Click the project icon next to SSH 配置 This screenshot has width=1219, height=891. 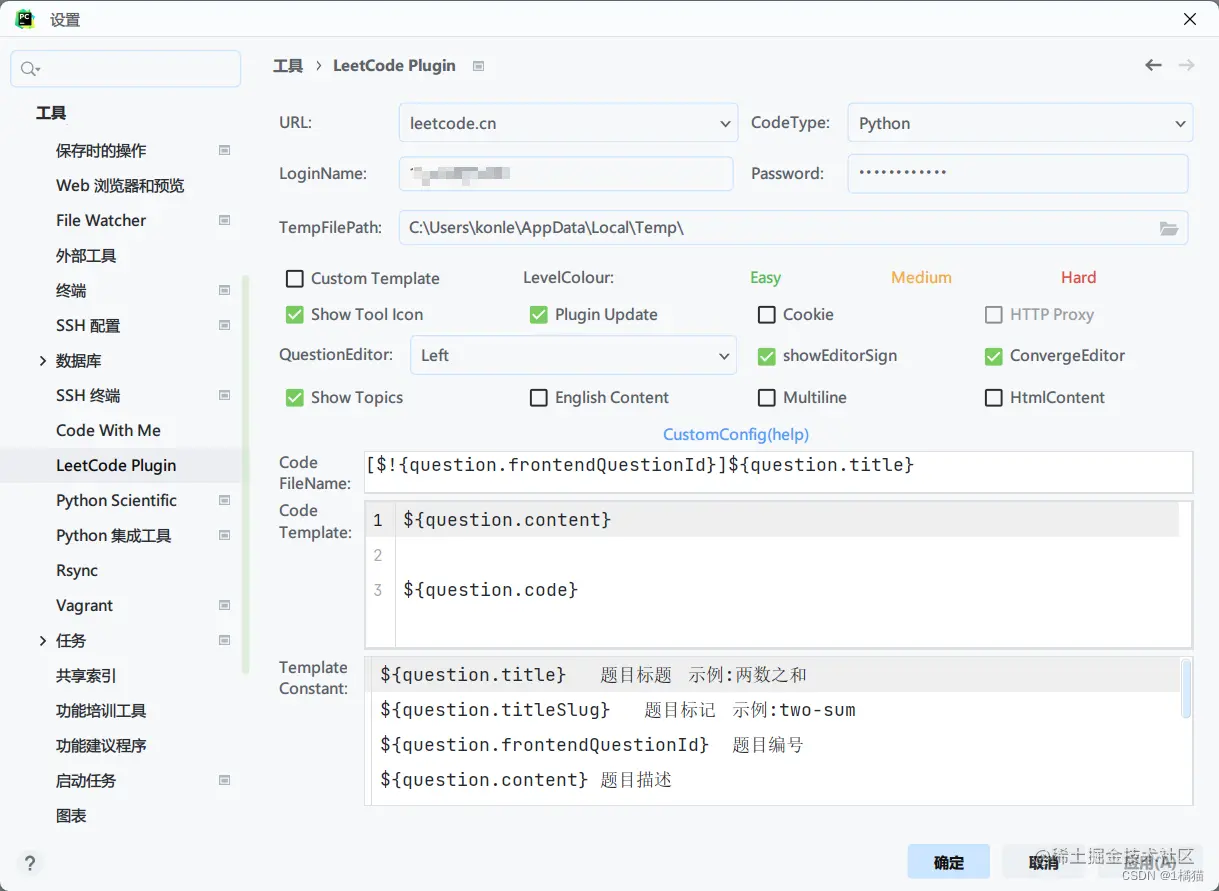pyautogui.click(x=224, y=325)
